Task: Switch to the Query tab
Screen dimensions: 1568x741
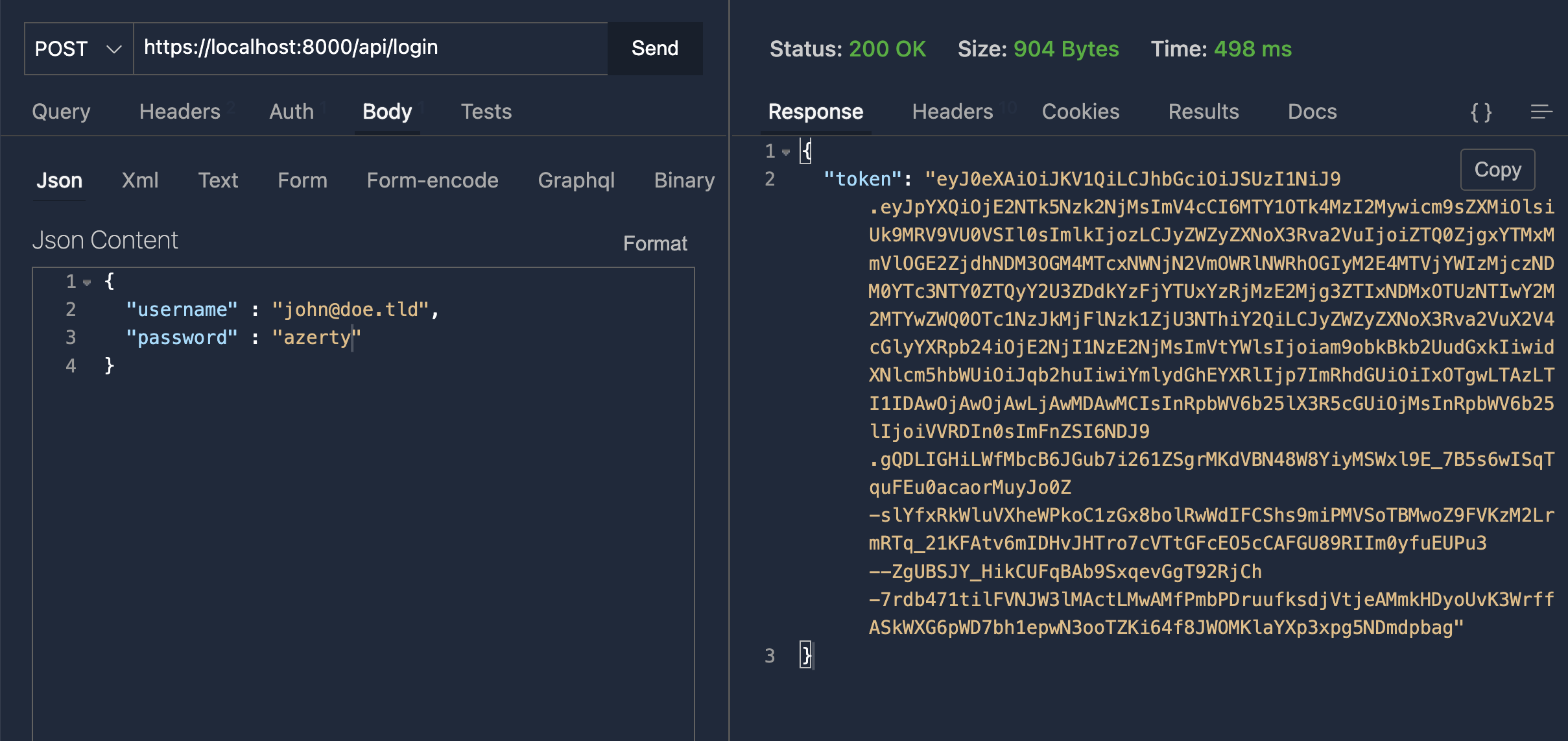Action: point(61,112)
